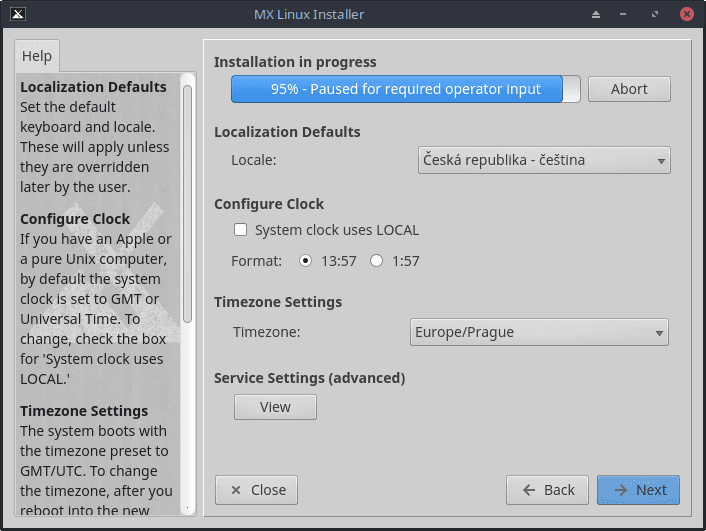
Task: Click the Timezone Settings help heading
Action: 84,411
